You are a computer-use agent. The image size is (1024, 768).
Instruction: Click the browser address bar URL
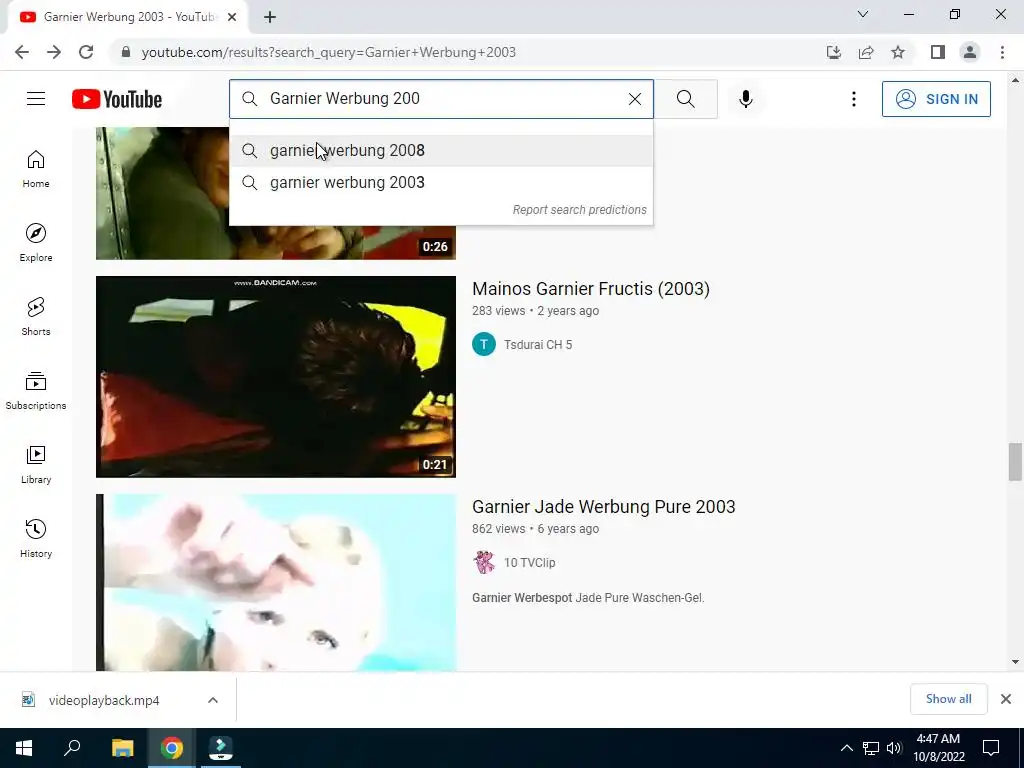(328, 52)
